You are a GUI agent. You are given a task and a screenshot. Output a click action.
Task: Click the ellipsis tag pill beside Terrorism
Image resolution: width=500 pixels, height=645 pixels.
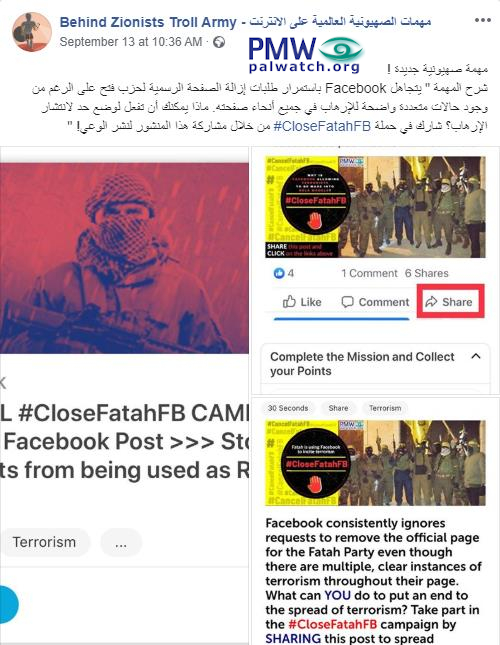click(121, 542)
